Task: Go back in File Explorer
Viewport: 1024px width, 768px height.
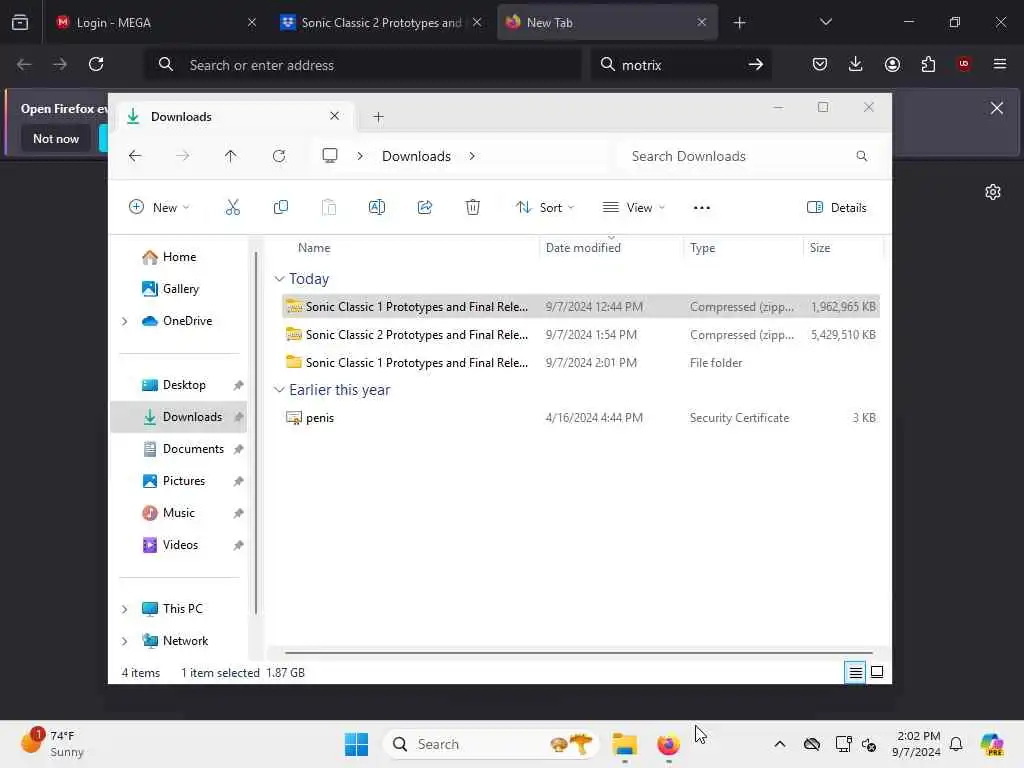Action: tap(135, 156)
